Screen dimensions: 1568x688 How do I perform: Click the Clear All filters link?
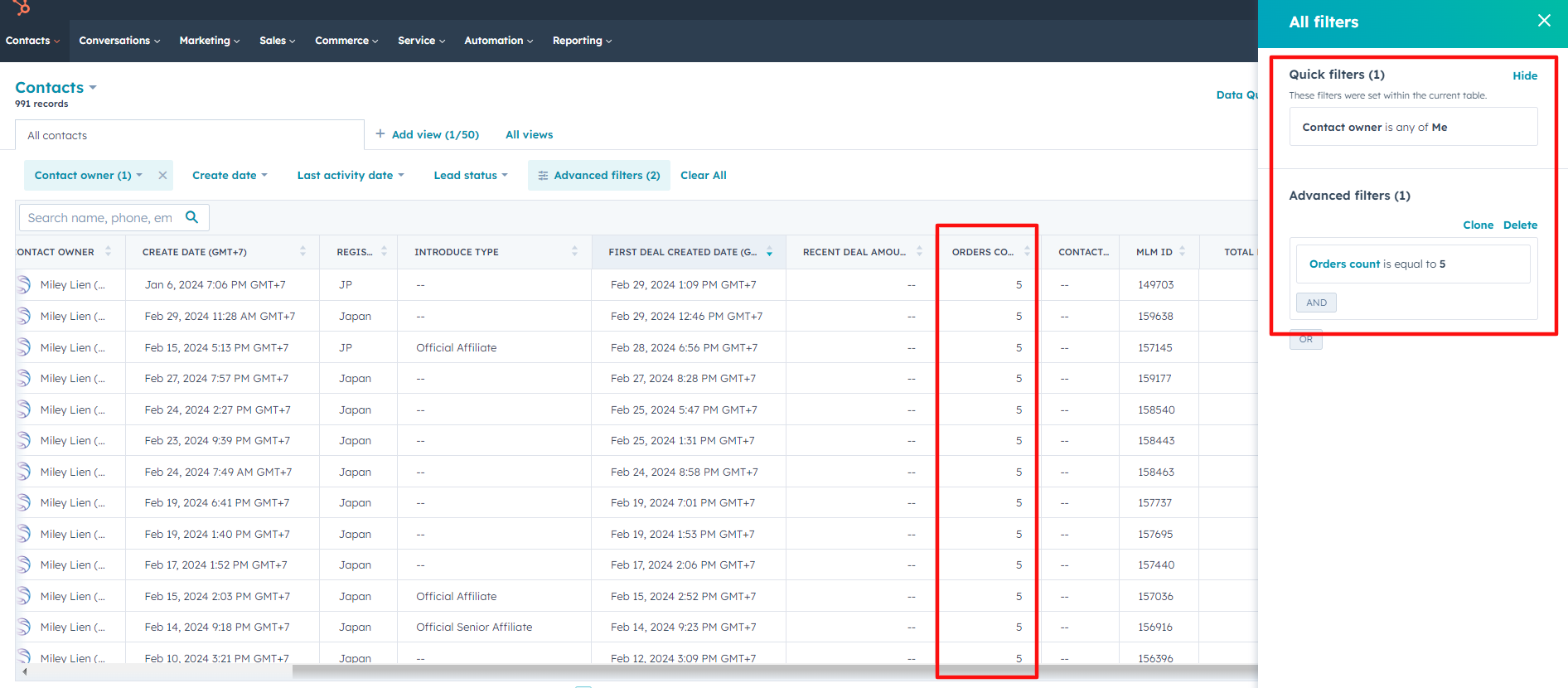pyautogui.click(x=703, y=175)
